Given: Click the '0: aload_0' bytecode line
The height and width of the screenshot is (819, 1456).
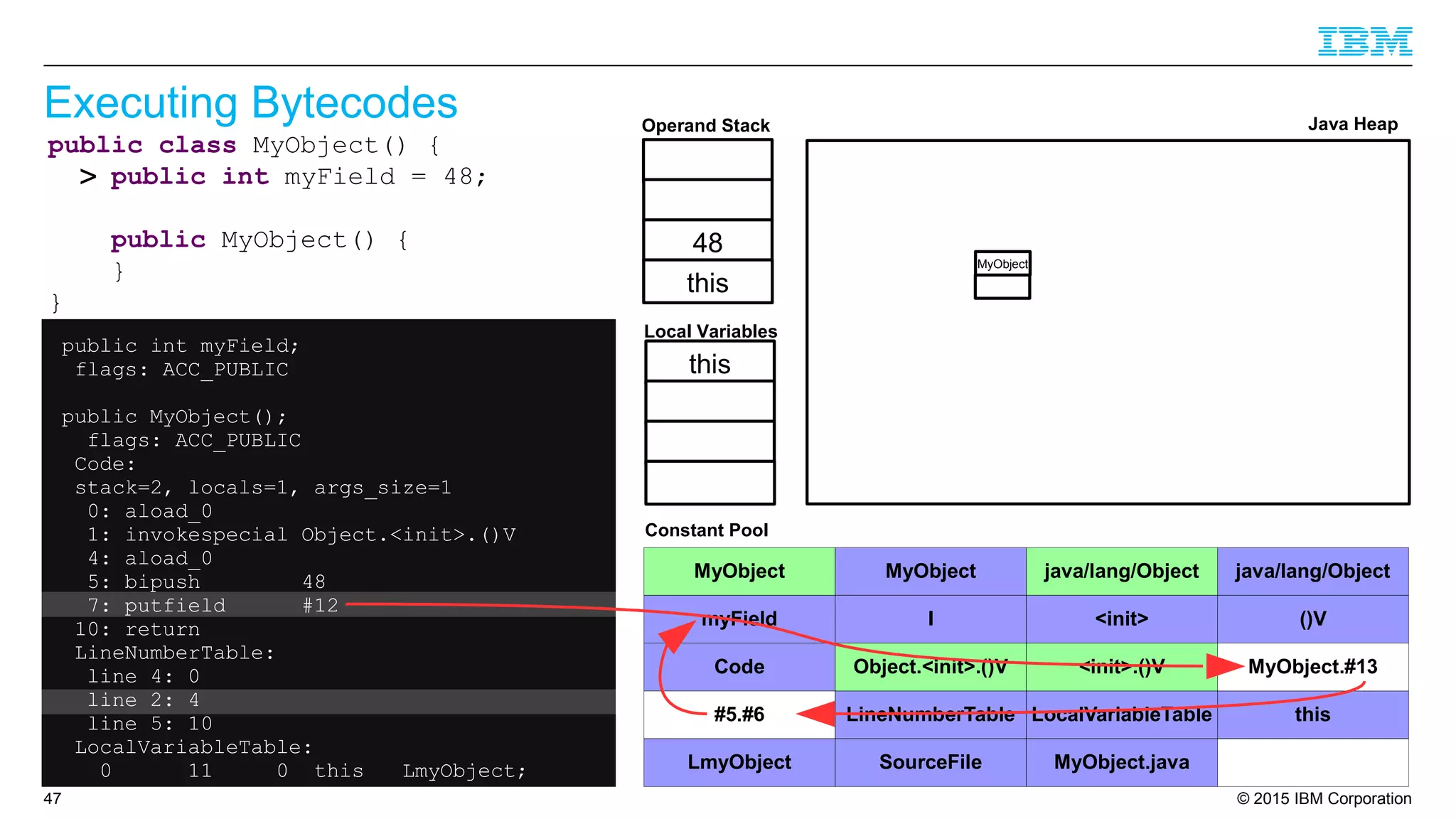Looking at the screenshot, I should (x=150, y=511).
